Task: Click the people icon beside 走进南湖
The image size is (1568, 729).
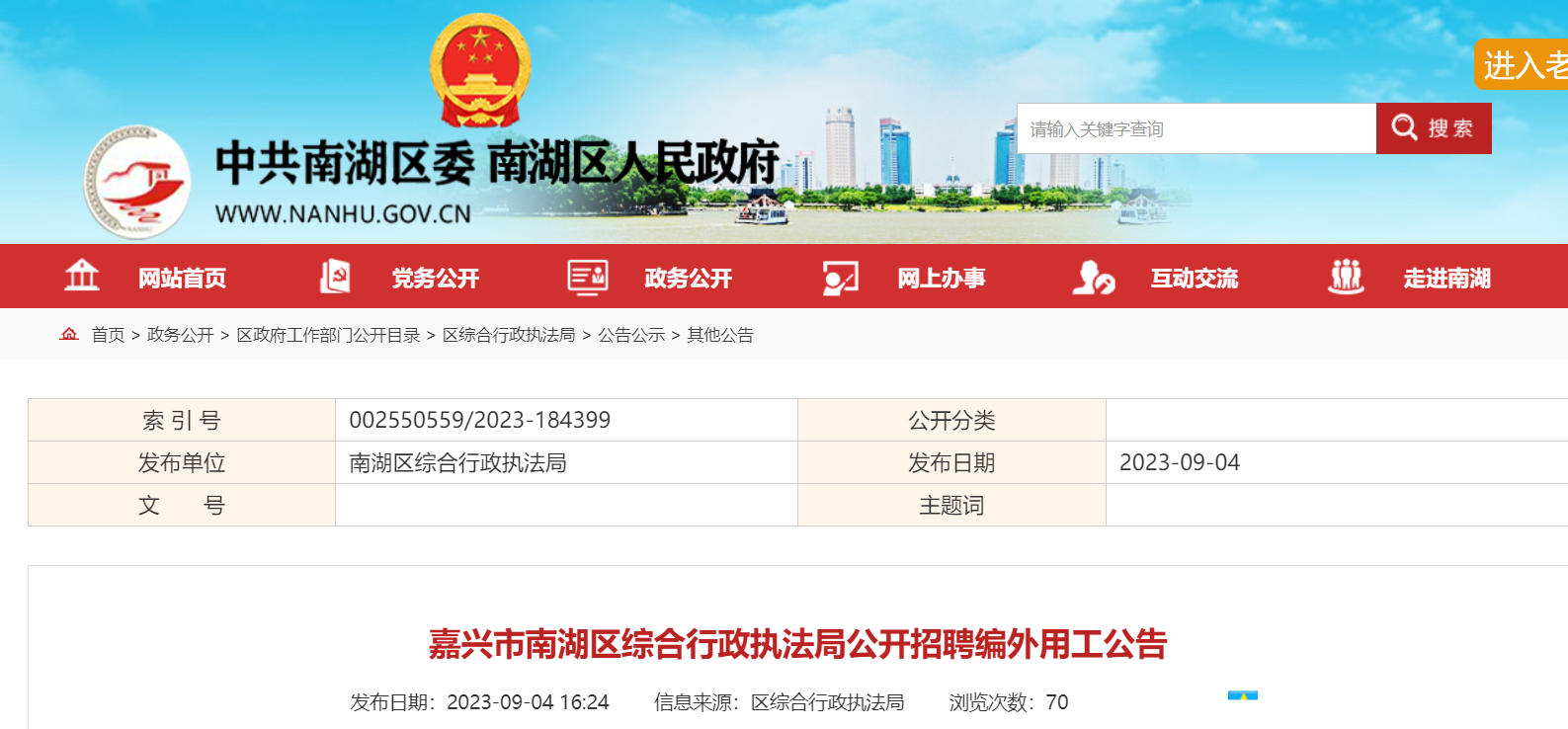Action: (x=1346, y=277)
